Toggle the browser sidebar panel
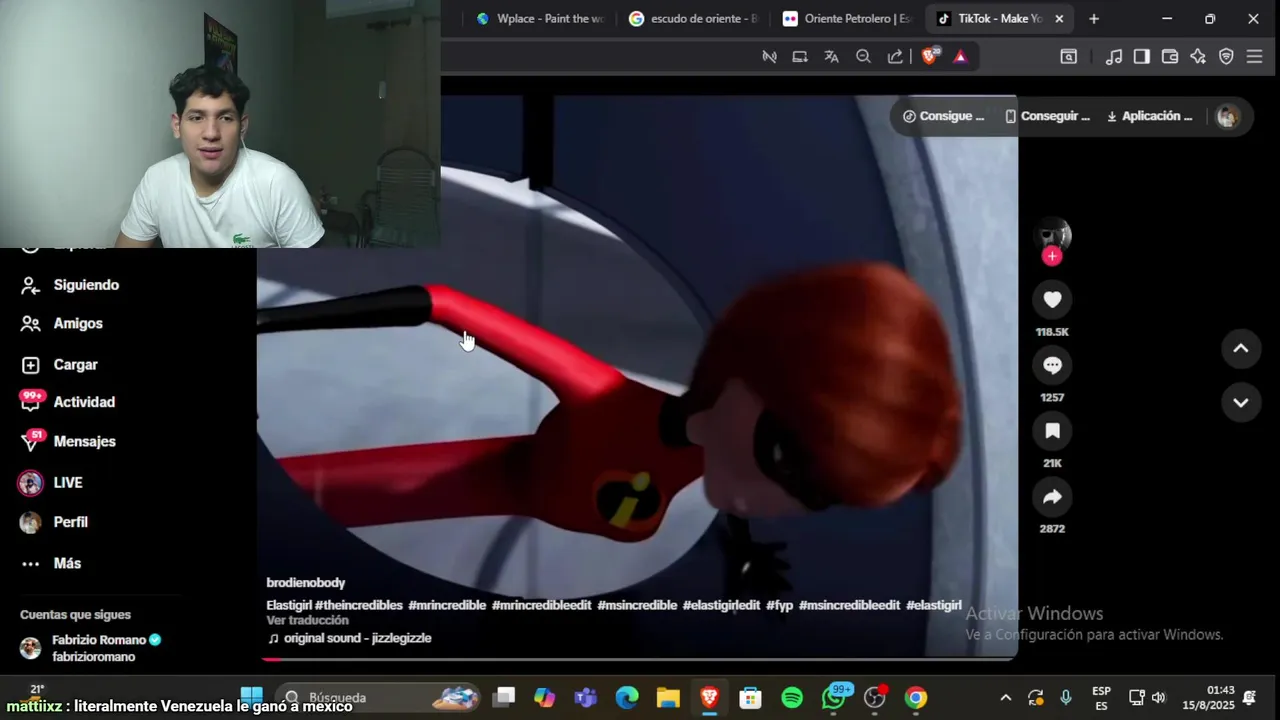 tap(1142, 57)
